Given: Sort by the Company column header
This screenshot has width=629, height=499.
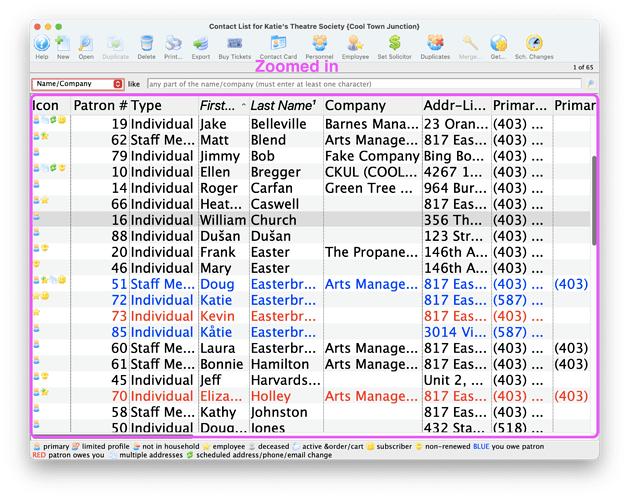Looking at the screenshot, I should [373, 105].
